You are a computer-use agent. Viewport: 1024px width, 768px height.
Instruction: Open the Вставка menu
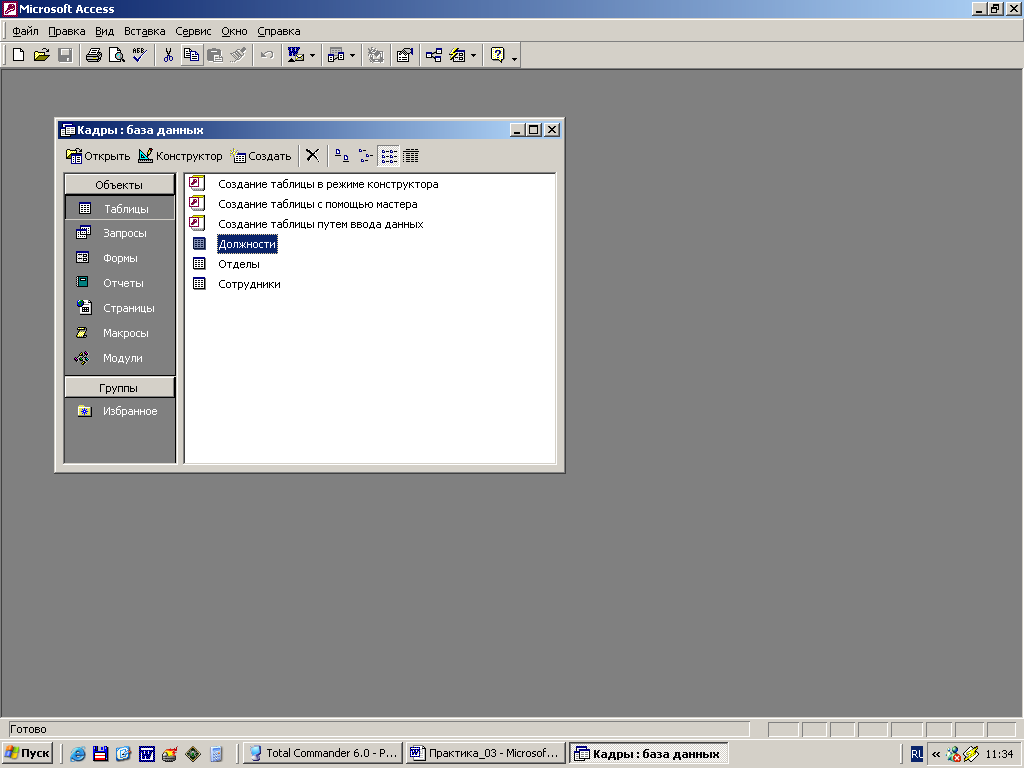click(x=144, y=31)
